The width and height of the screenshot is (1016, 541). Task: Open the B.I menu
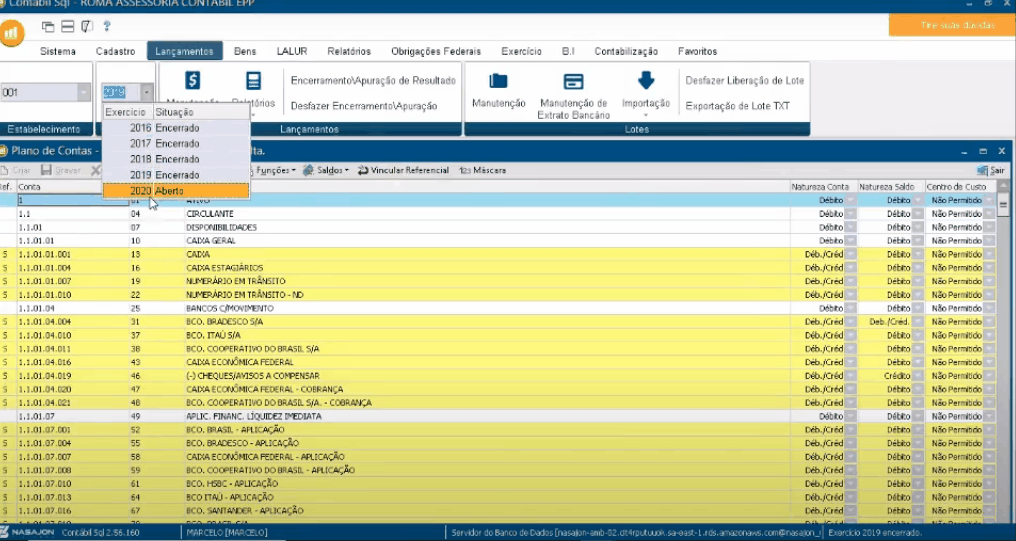pyautogui.click(x=568, y=51)
